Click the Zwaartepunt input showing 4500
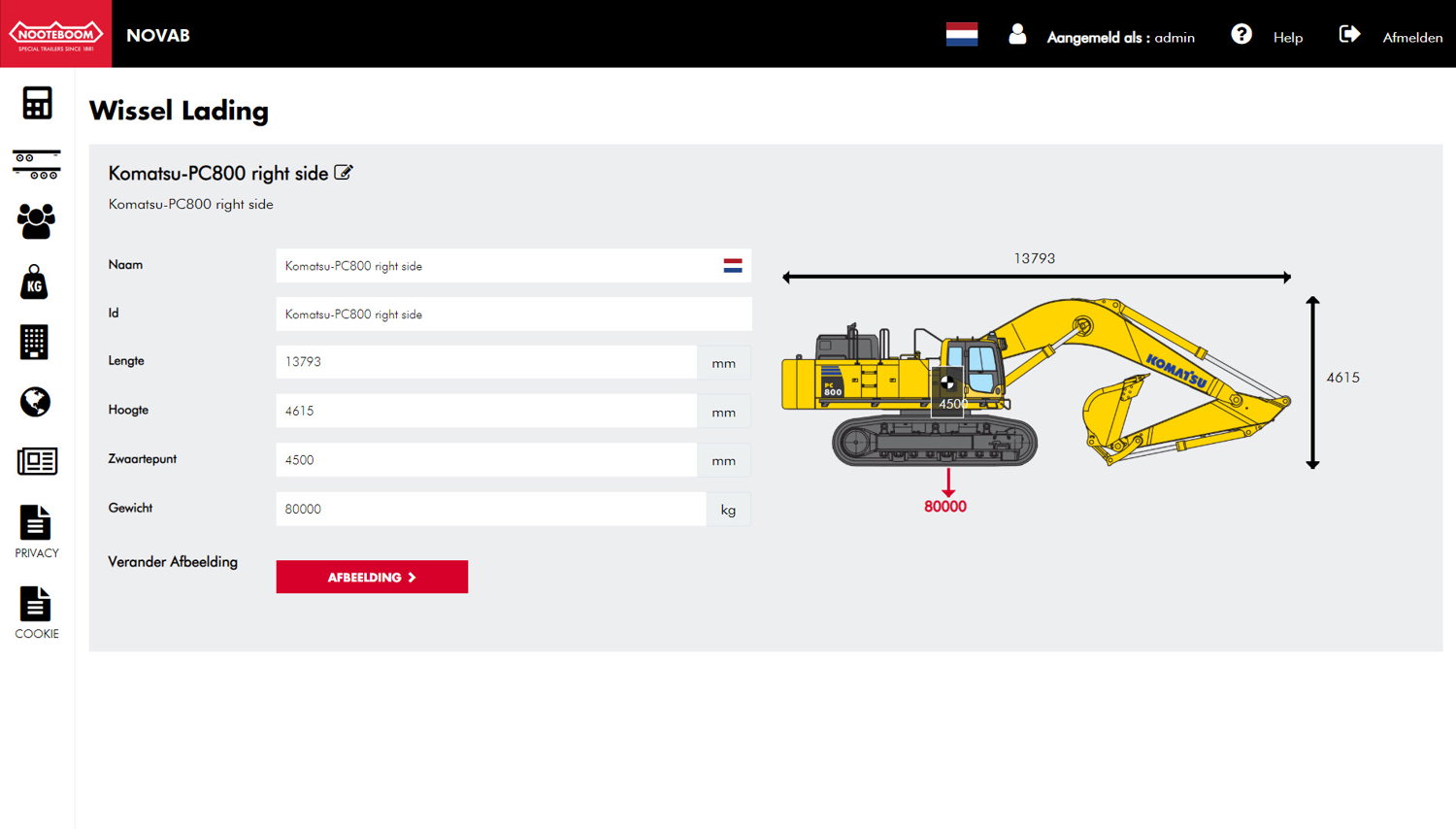 coord(486,459)
